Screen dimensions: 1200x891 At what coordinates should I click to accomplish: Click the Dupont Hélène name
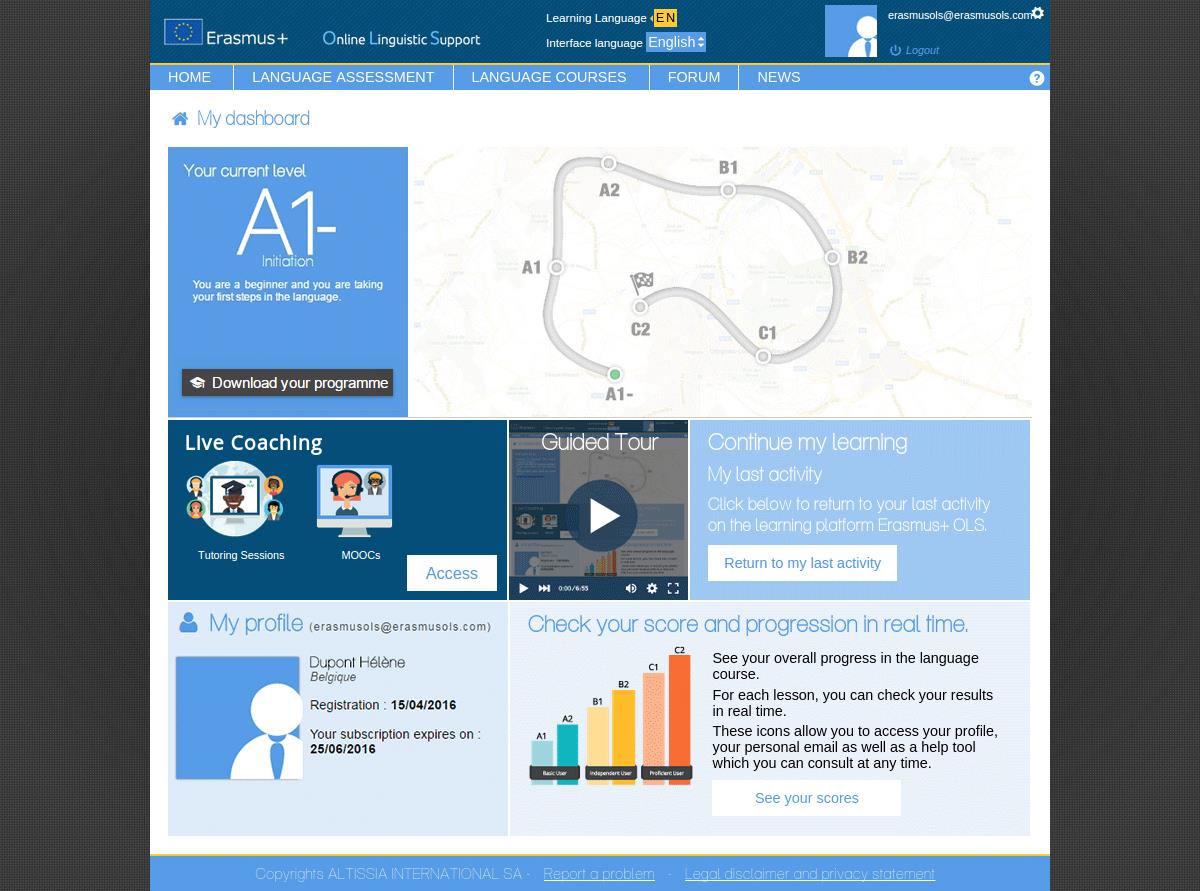tap(357, 663)
